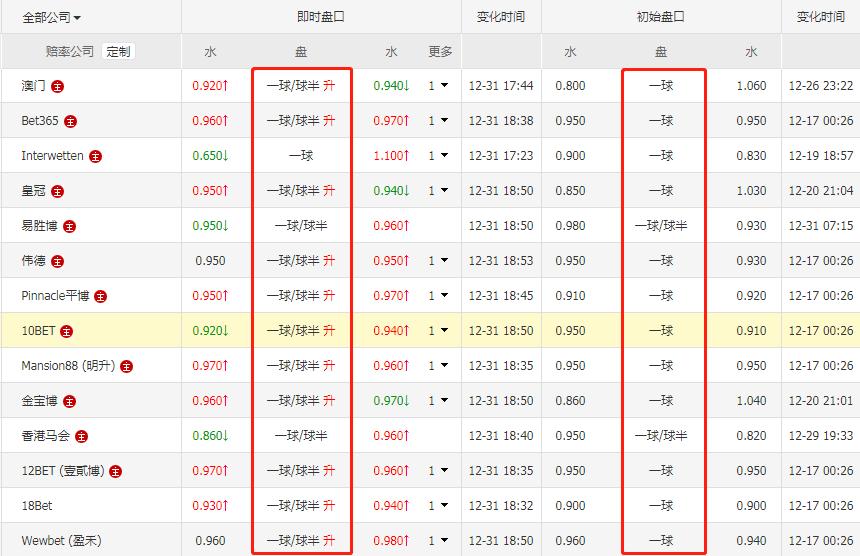Expand the 更多 dropdown in the 澳门 row

438,86
